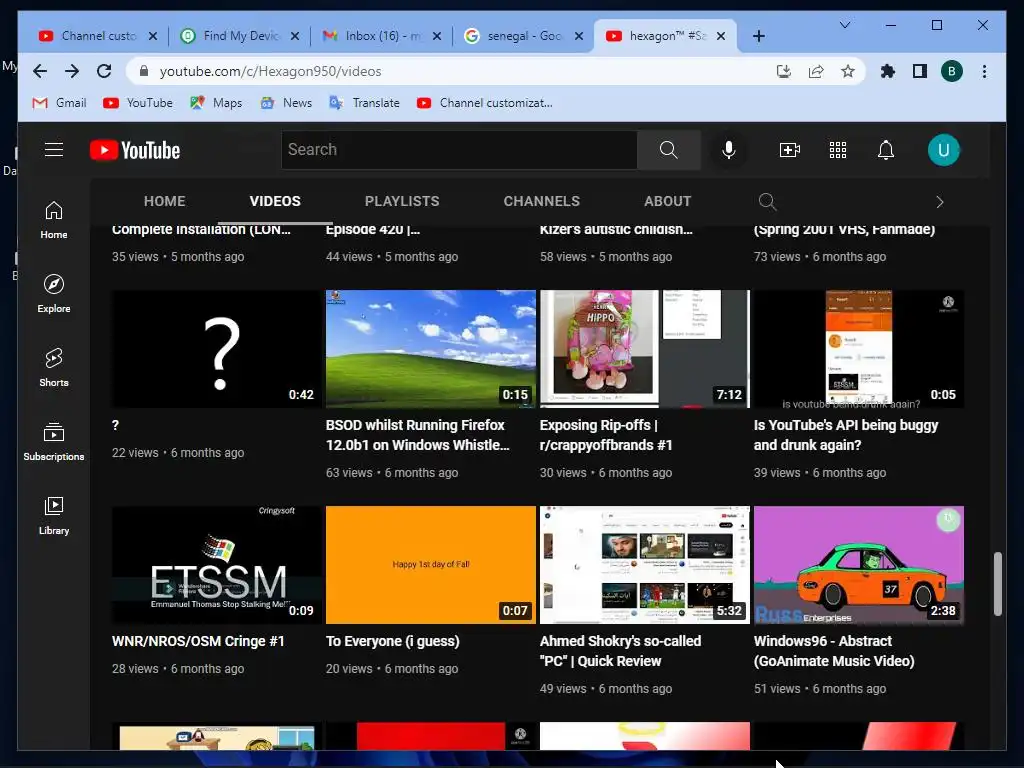Viewport: 1024px width, 768px height.
Task: Select the VIDEOS channel tab
Action: pyautogui.click(x=275, y=201)
